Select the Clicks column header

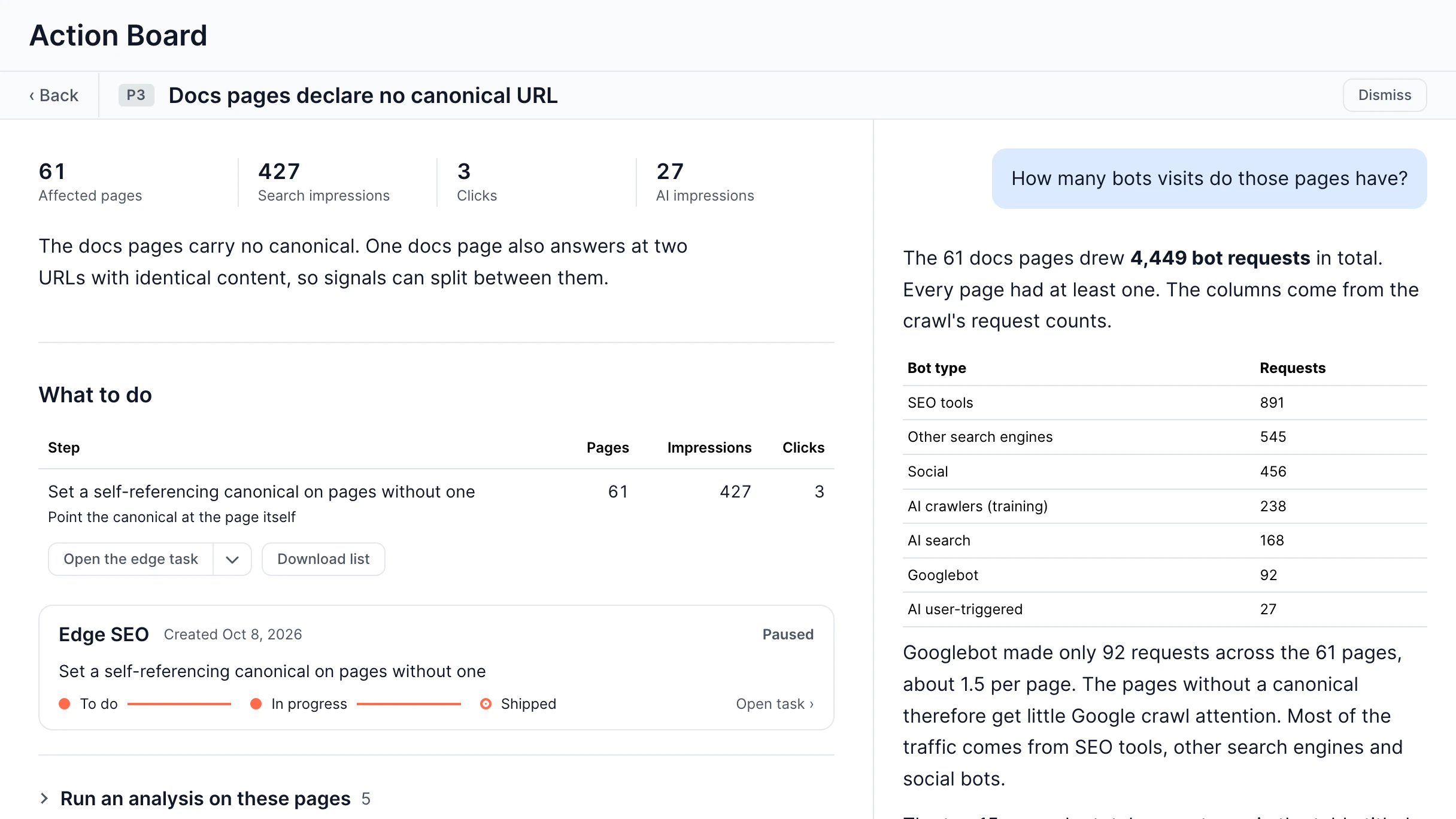pos(803,448)
